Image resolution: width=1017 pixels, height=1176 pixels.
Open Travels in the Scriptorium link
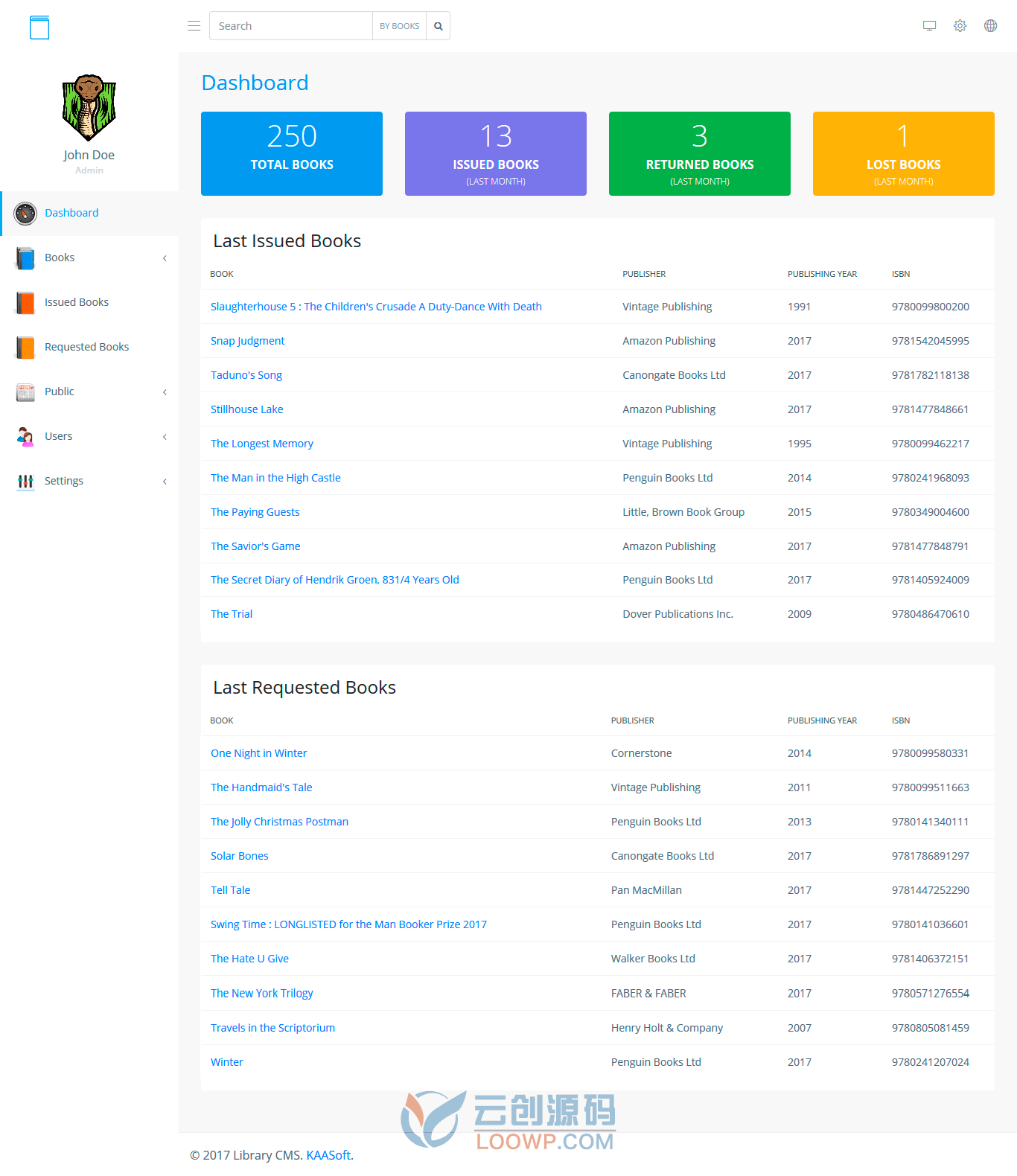(272, 1028)
